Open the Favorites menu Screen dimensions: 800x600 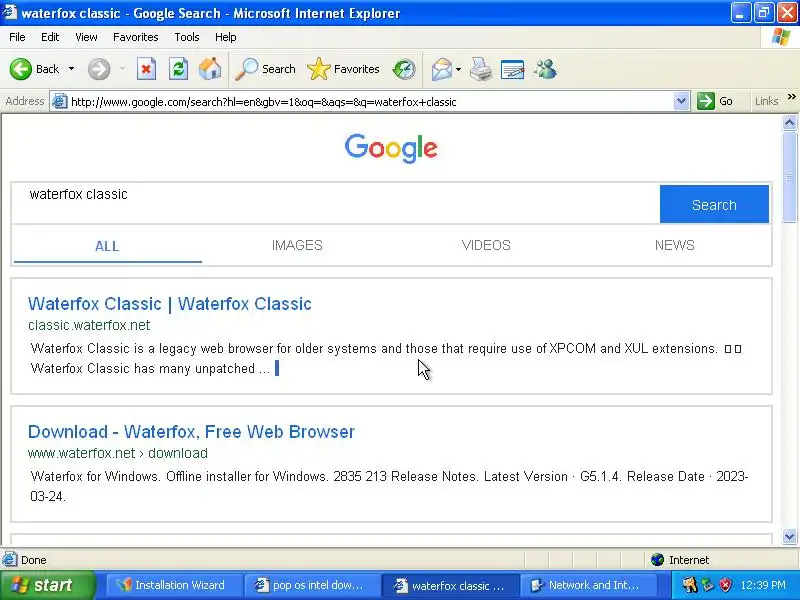(x=136, y=37)
